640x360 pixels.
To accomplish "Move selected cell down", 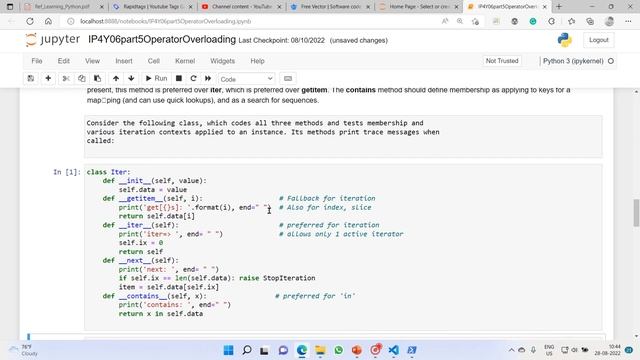I will [x=131, y=78].
